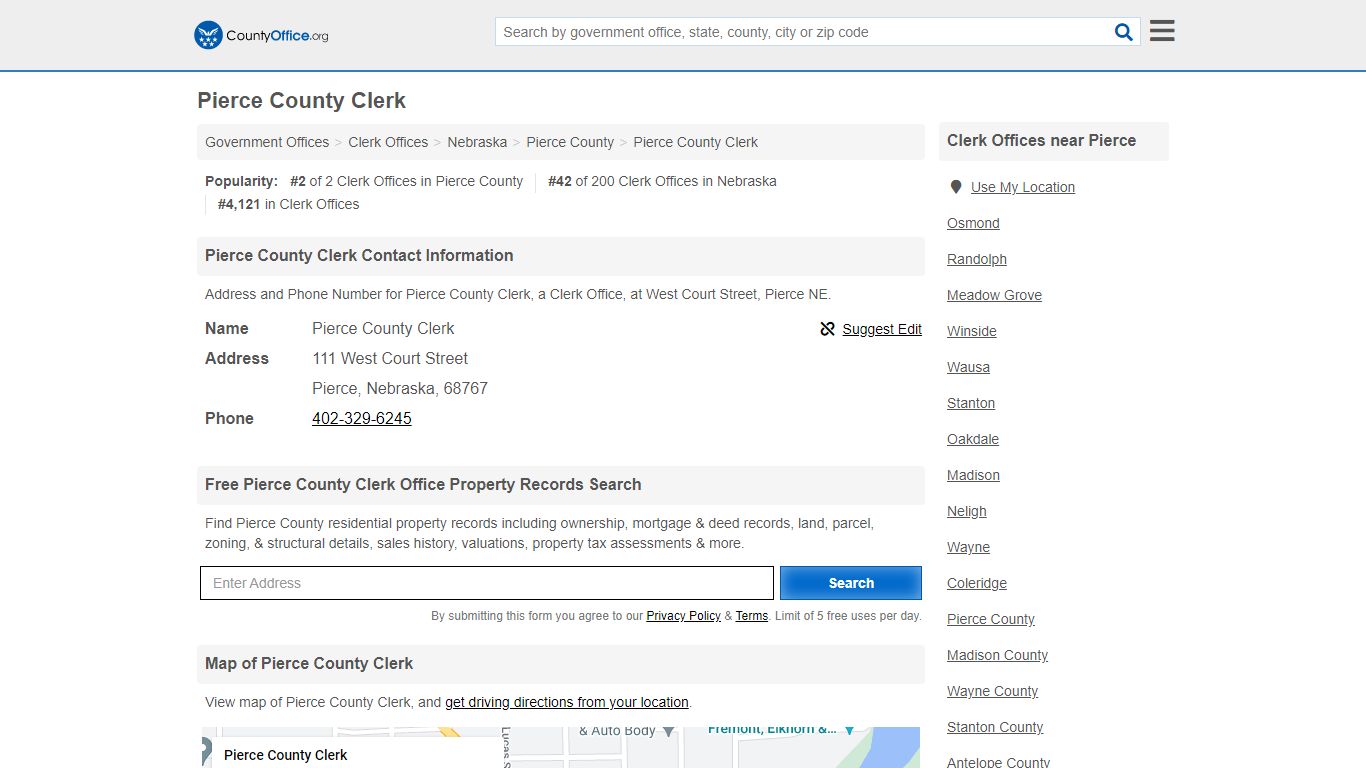Viewport: 1366px width, 768px height.
Task: Open Neligh clerk offices
Action: point(967,511)
